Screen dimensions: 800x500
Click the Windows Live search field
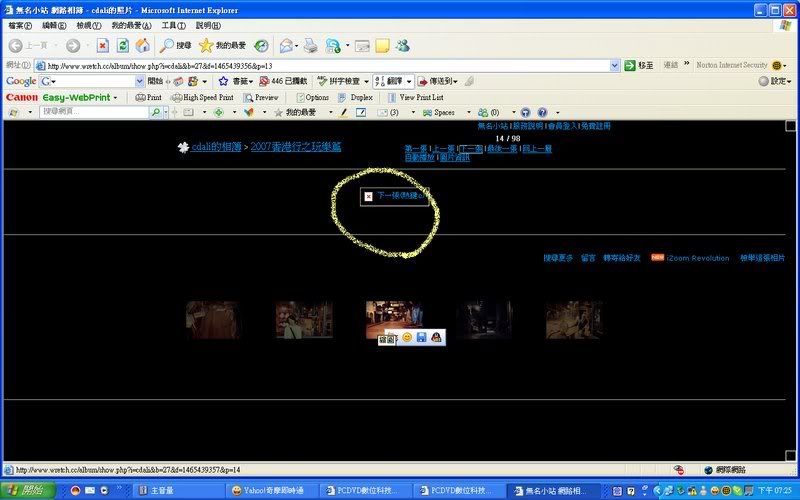point(94,112)
